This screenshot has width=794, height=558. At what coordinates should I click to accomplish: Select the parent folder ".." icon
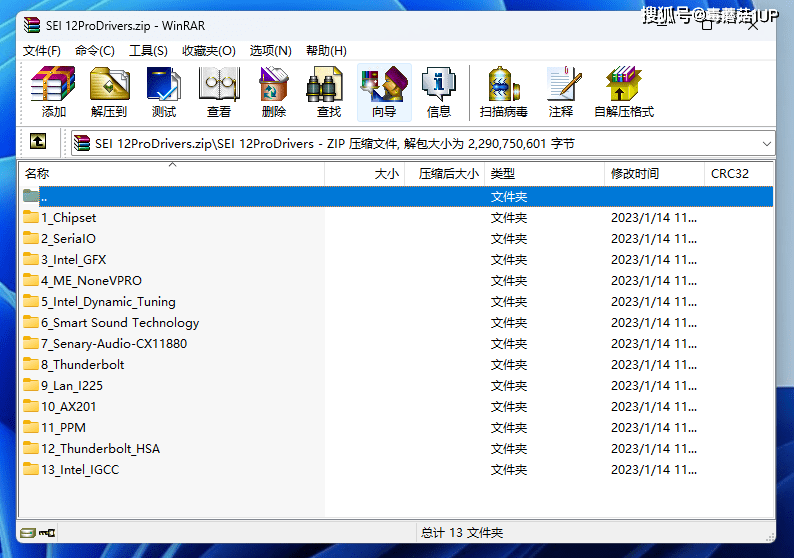click(31, 196)
